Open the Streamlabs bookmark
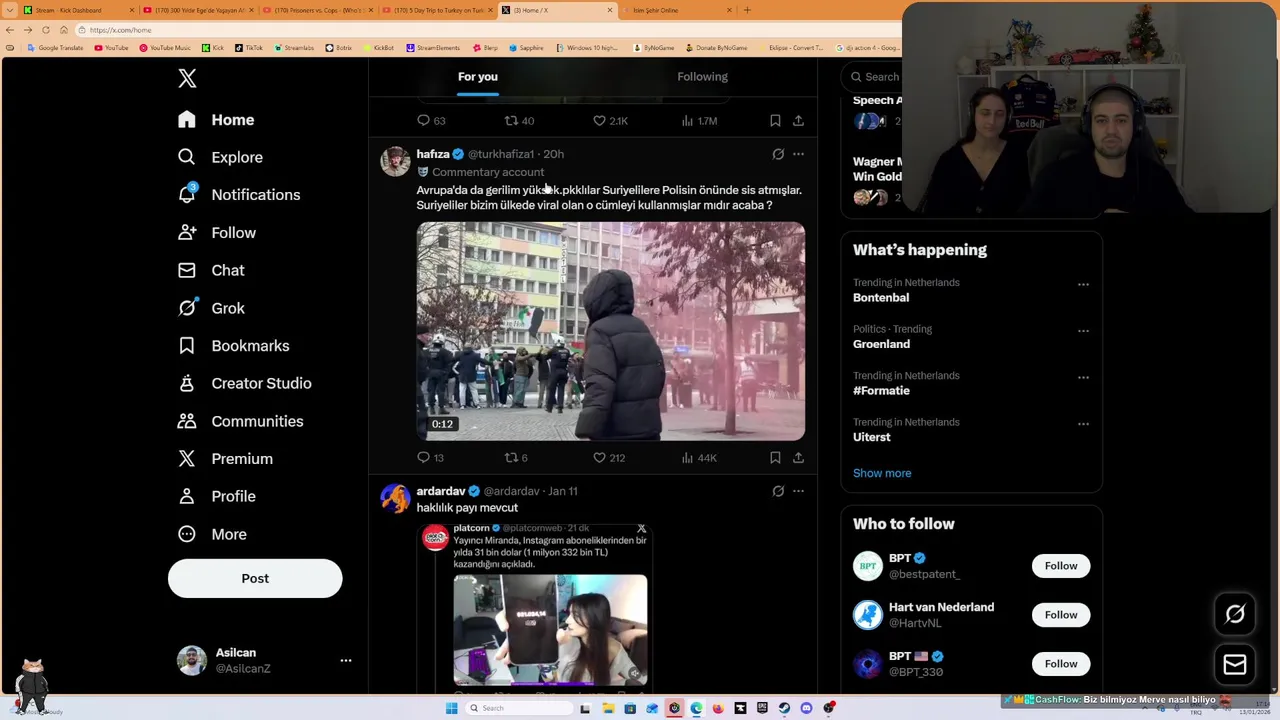This screenshot has height=720, width=1280. pyautogui.click(x=294, y=48)
